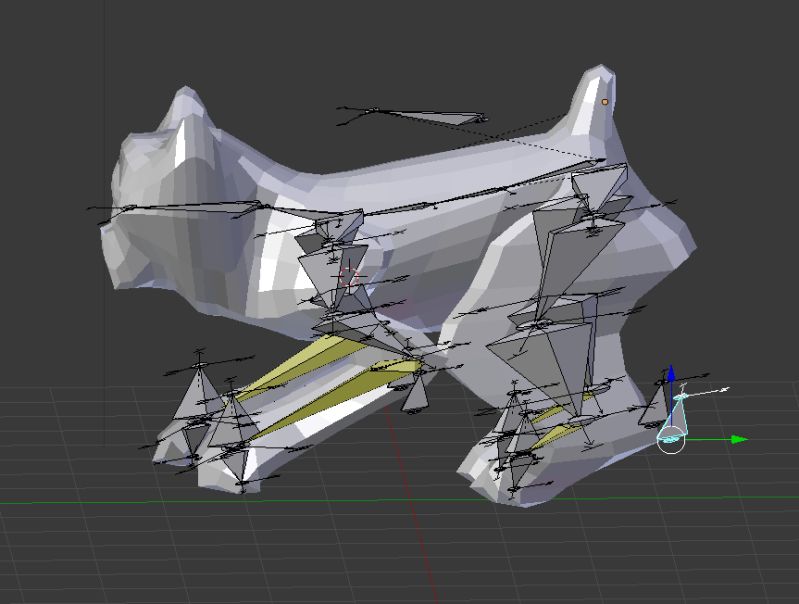Click the red-white 3D cursor crosshair
799x604 pixels.
[x=349, y=277]
